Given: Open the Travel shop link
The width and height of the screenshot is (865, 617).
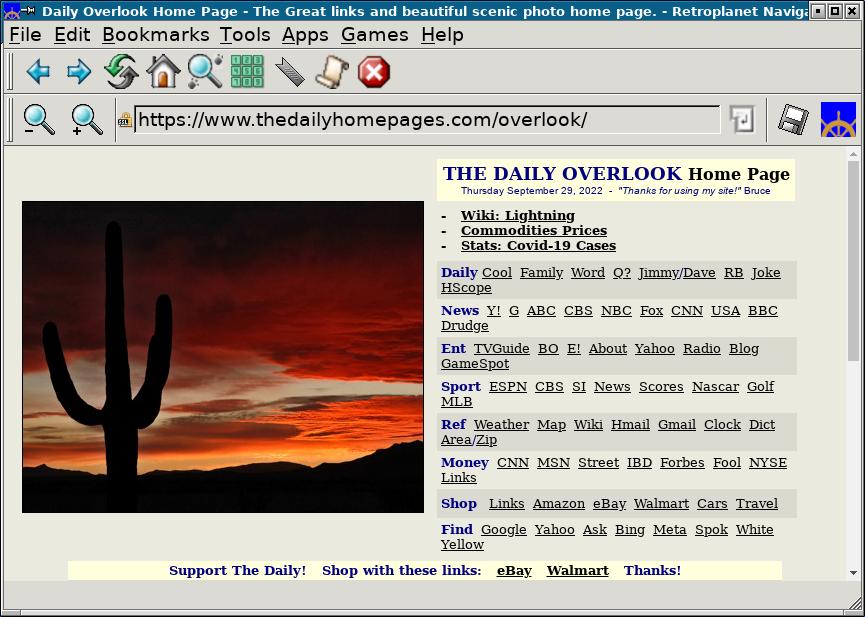Looking at the screenshot, I should pos(756,504).
